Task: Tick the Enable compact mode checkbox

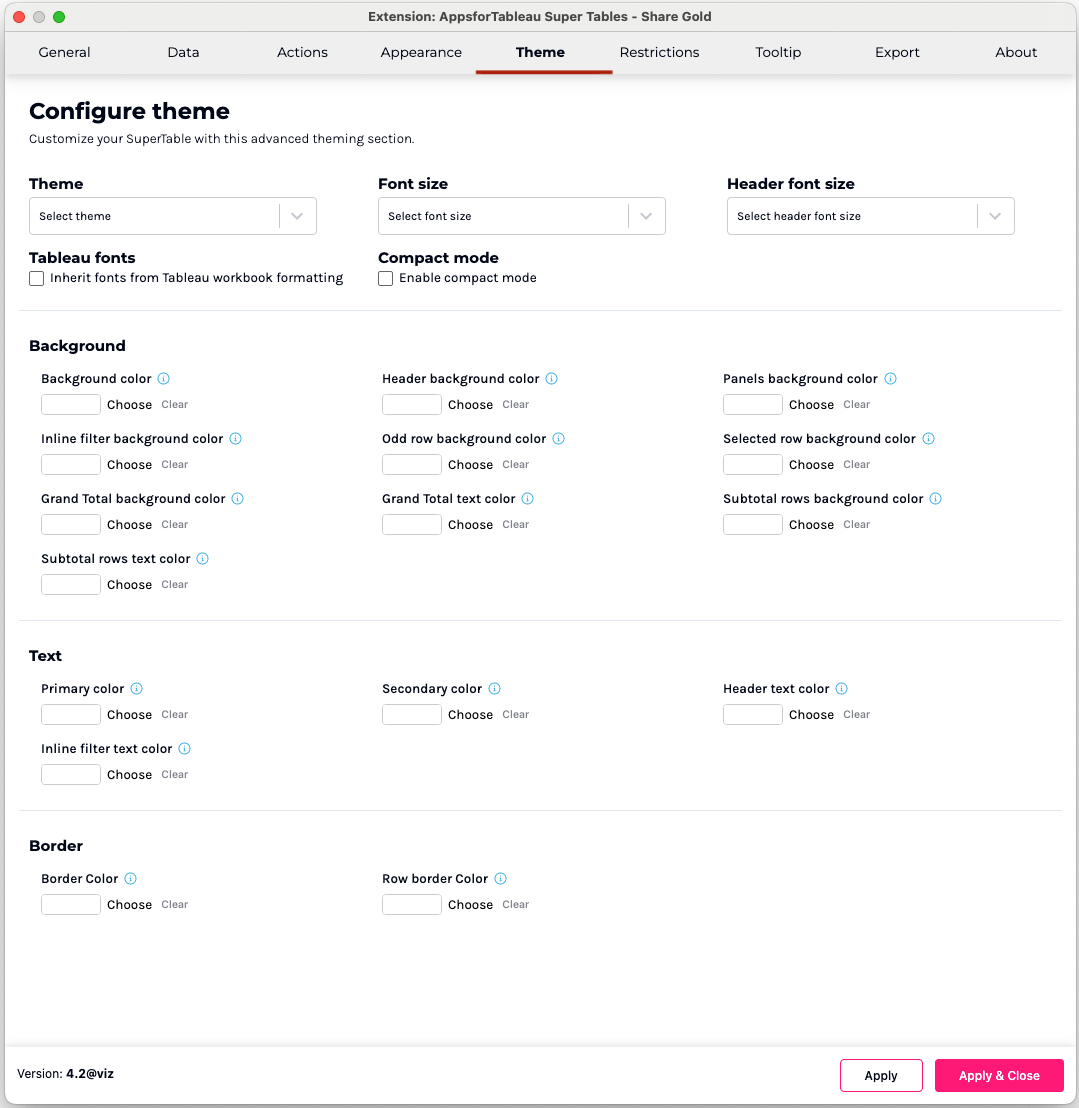Action: [386, 279]
